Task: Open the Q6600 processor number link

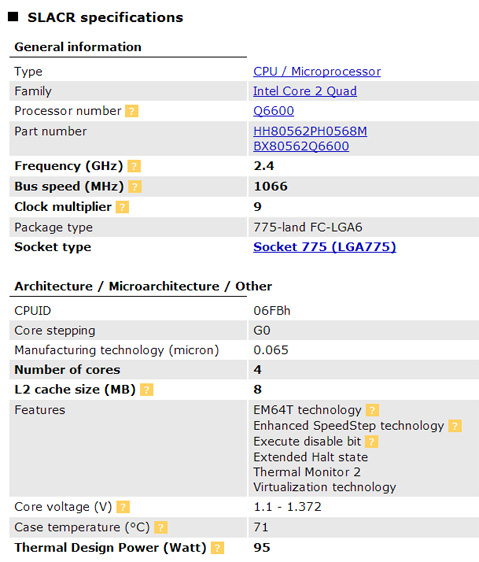Action: (274, 111)
